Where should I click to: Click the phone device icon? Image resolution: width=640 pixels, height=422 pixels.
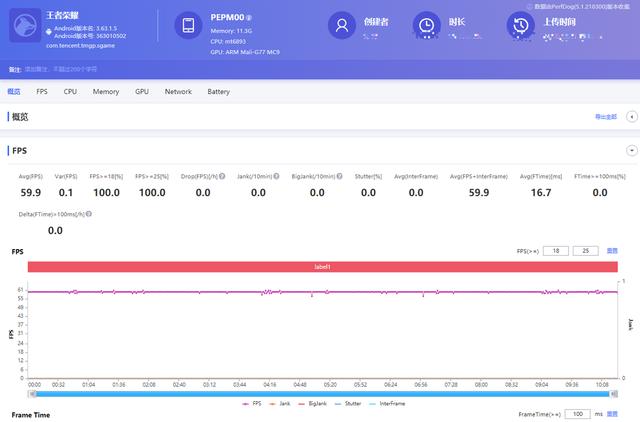(188, 25)
